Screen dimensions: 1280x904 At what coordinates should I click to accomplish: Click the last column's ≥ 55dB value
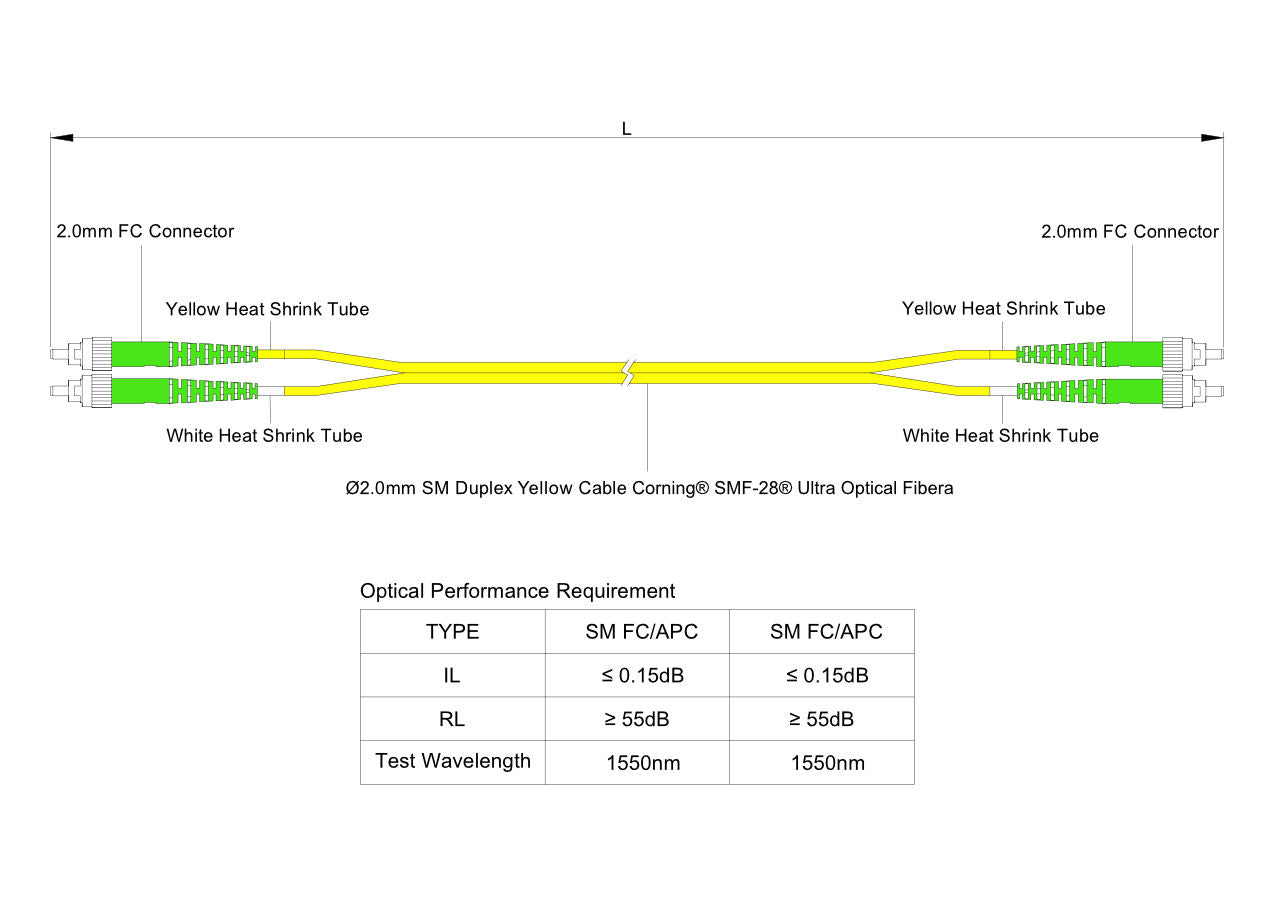tap(821, 719)
